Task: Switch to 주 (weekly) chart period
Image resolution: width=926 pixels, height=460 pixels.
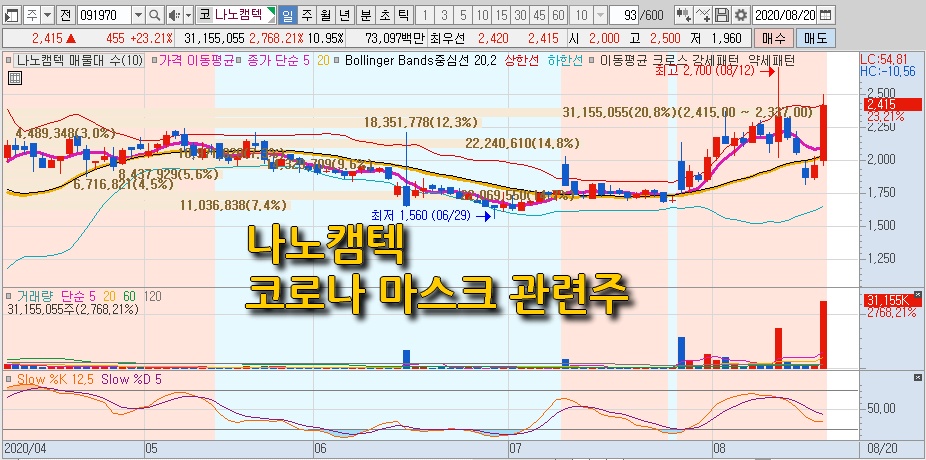Action: (307, 15)
